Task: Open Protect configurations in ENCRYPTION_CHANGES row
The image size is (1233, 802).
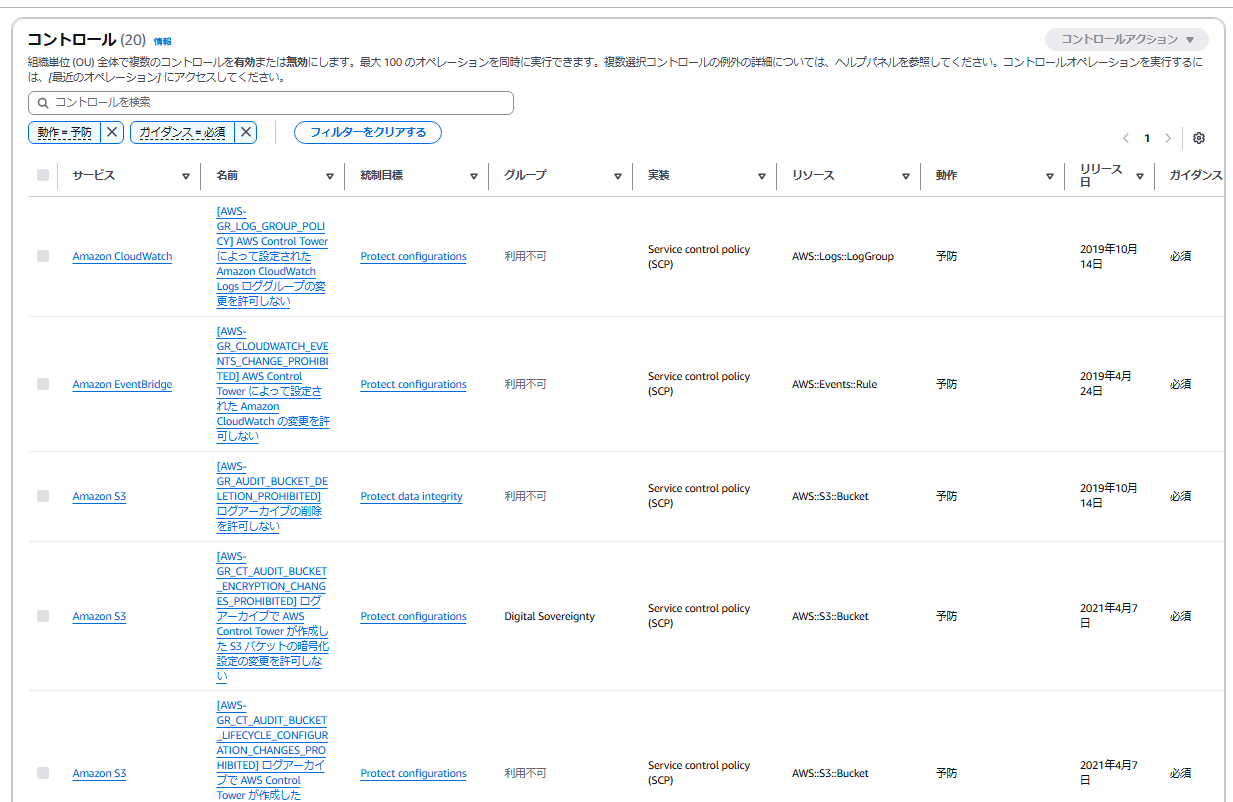Action: (413, 617)
